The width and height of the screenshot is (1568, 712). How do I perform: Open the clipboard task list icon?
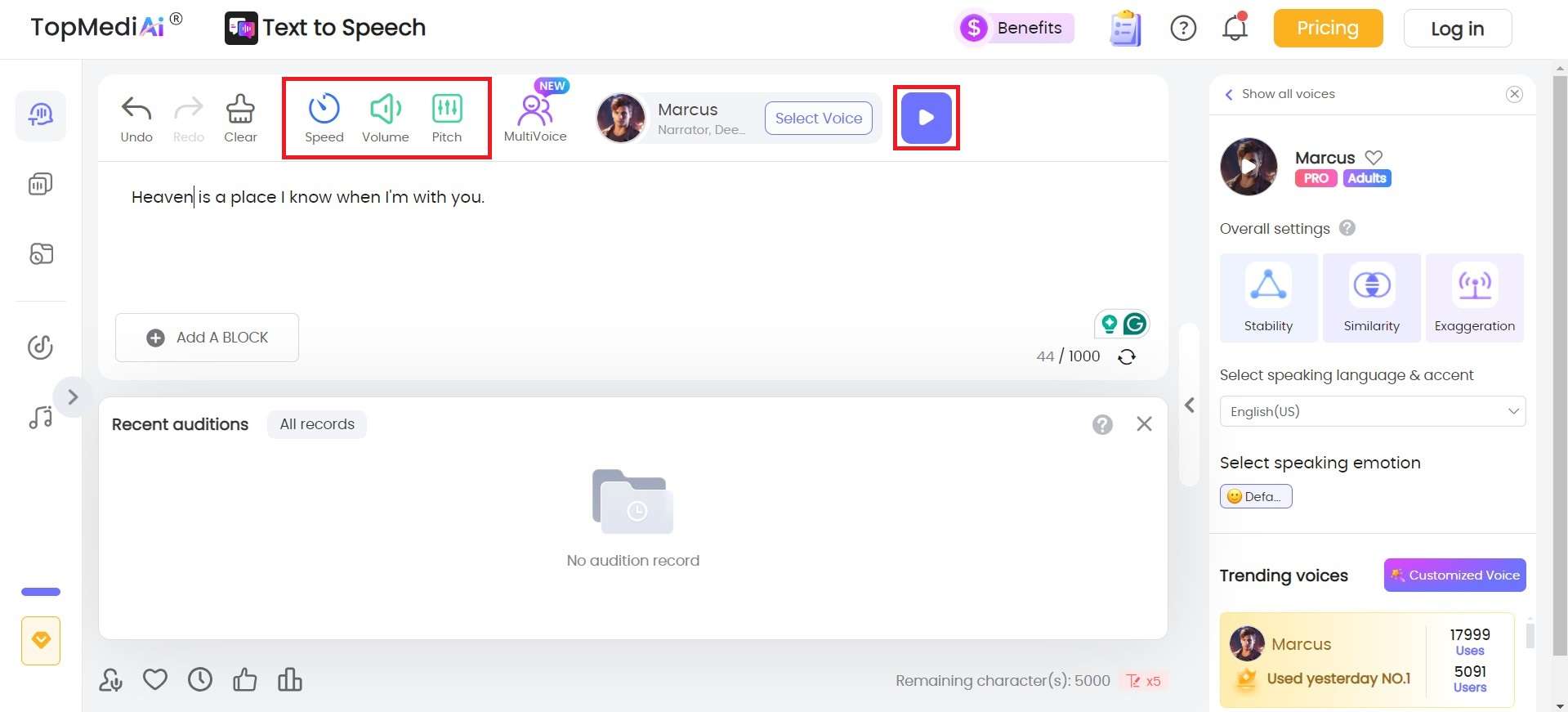(1126, 29)
